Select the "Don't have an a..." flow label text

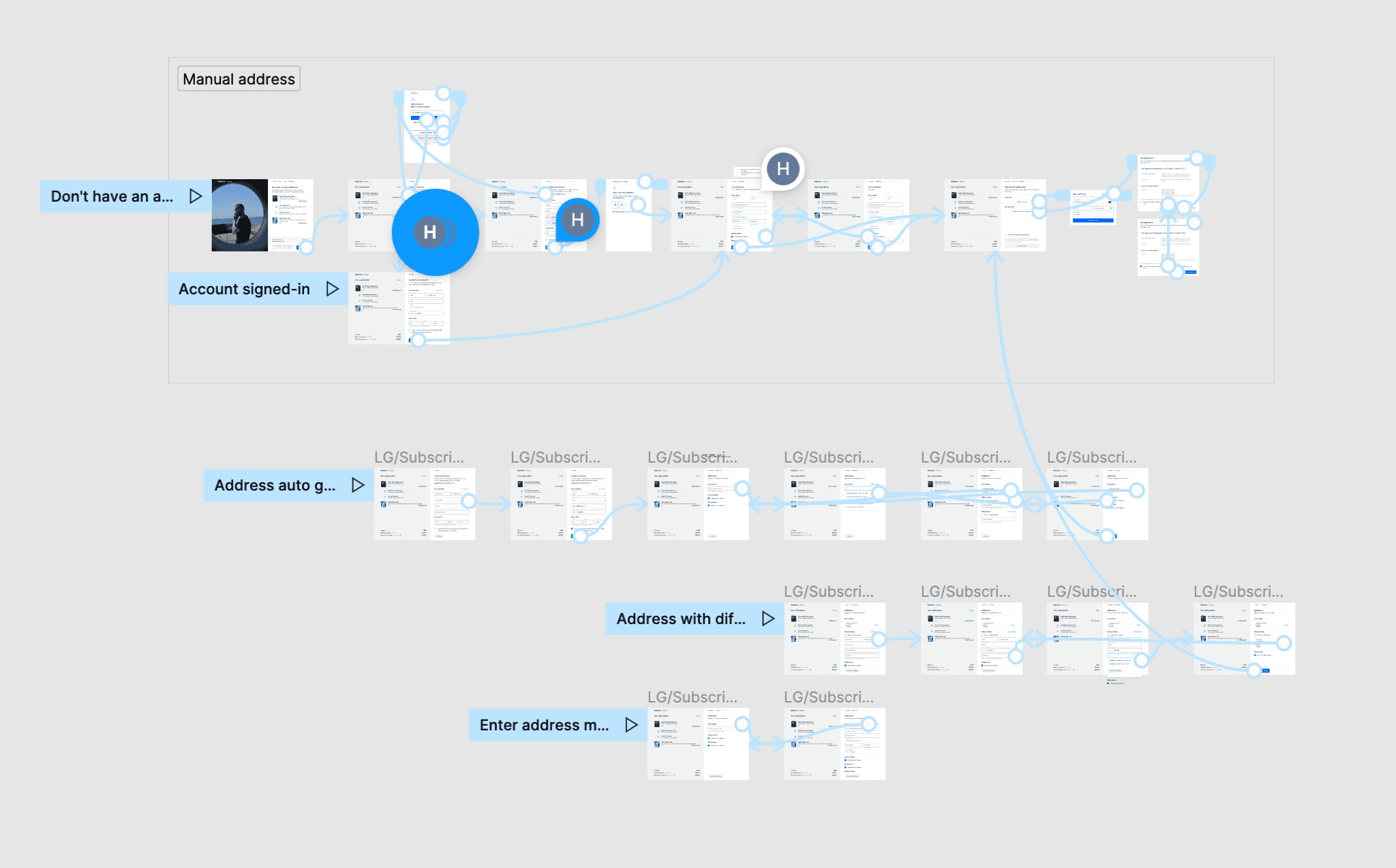(112, 196)
